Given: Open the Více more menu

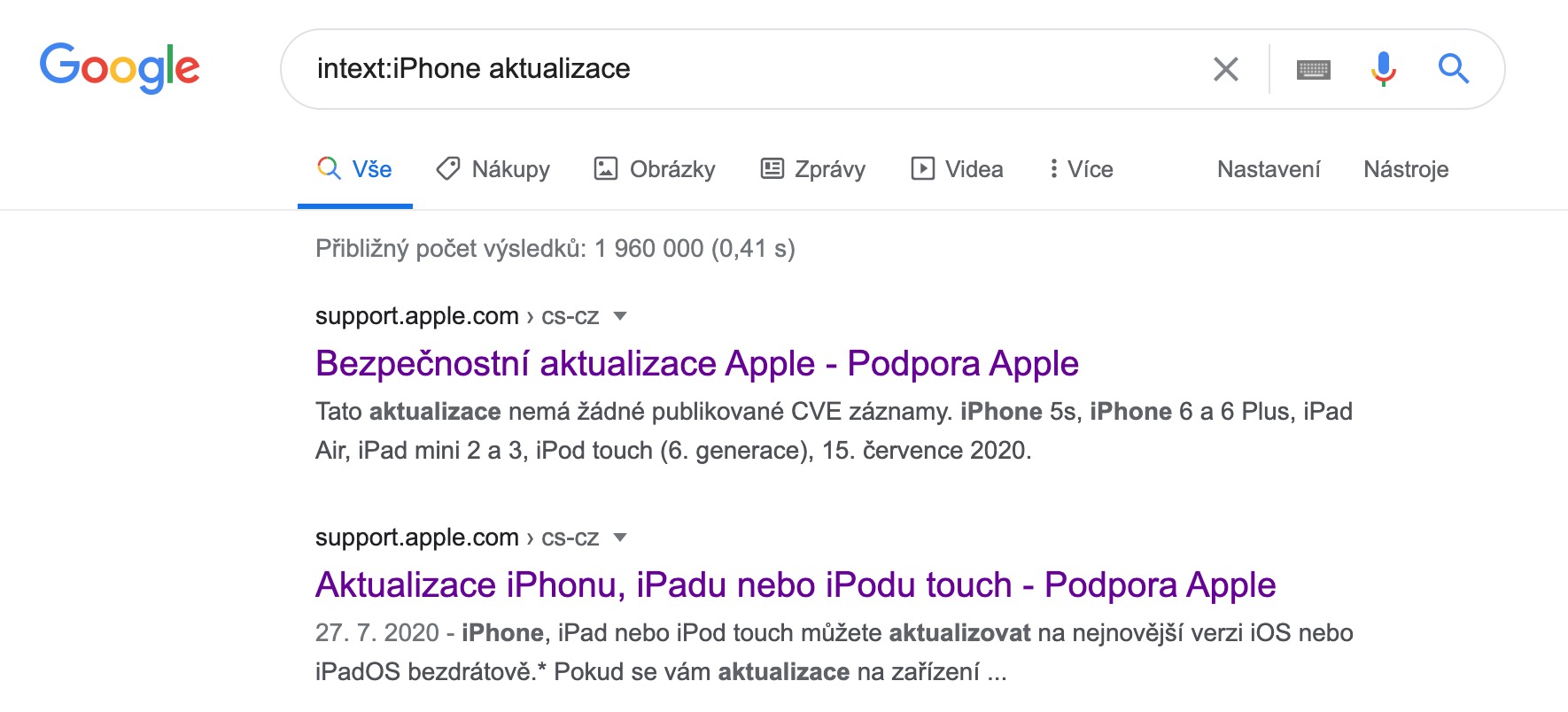Looking at the screenshot, I should [x=1080, y=169].
